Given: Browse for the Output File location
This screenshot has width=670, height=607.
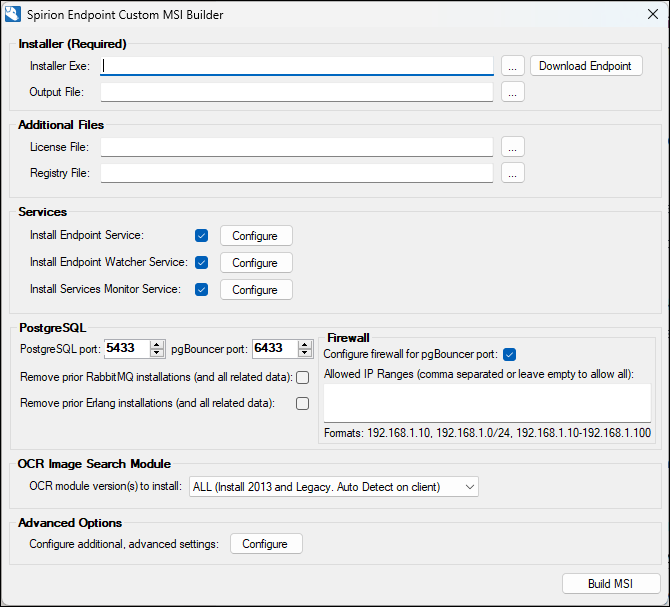Looking at the screenshot, I should click(x=512, y=92).
